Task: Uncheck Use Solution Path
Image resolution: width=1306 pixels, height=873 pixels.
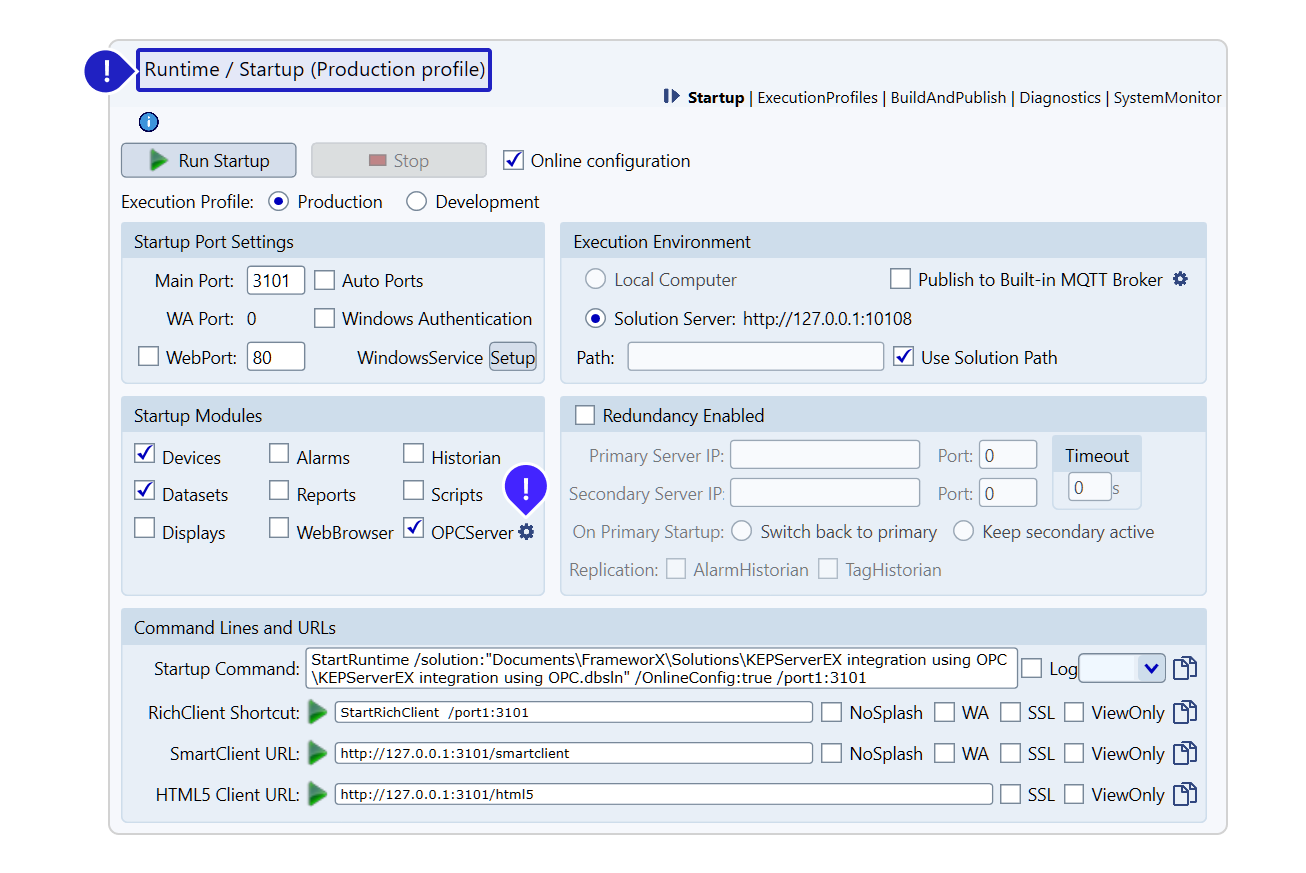Action: (903, 356)
